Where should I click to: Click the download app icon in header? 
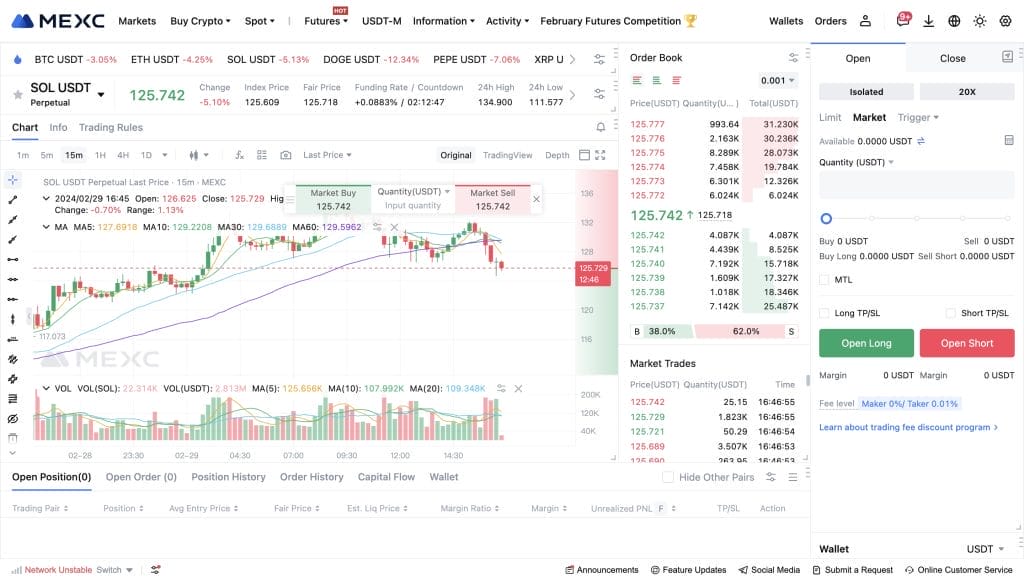point(929,21)
